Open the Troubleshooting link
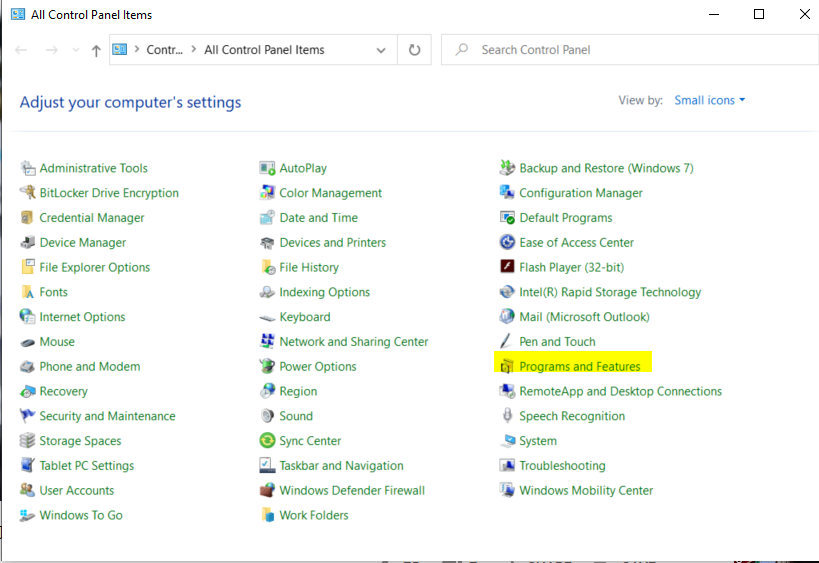Image resolution: width=819 pixels, height=563 pixels. [562, 466]
